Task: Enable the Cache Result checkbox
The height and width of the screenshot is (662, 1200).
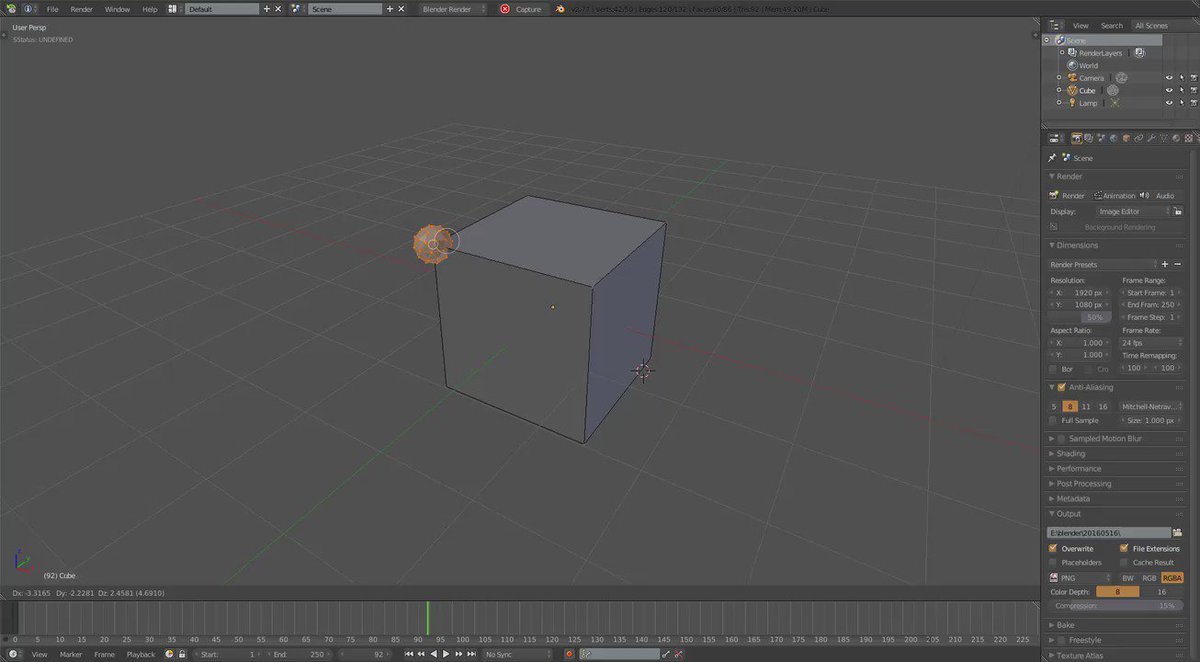Action: [1124, 562]
